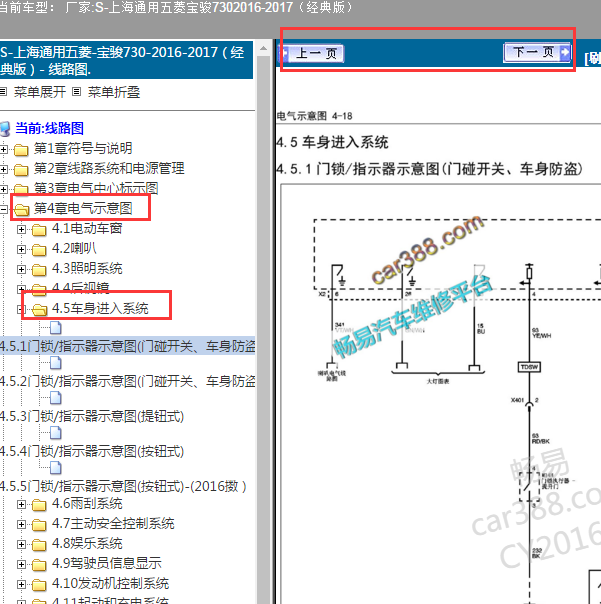This screenshot has height=604, width=601.
Task: Click the page icon above 4.5.5门锁 (2016款)
Action: [x=56, y=468]
